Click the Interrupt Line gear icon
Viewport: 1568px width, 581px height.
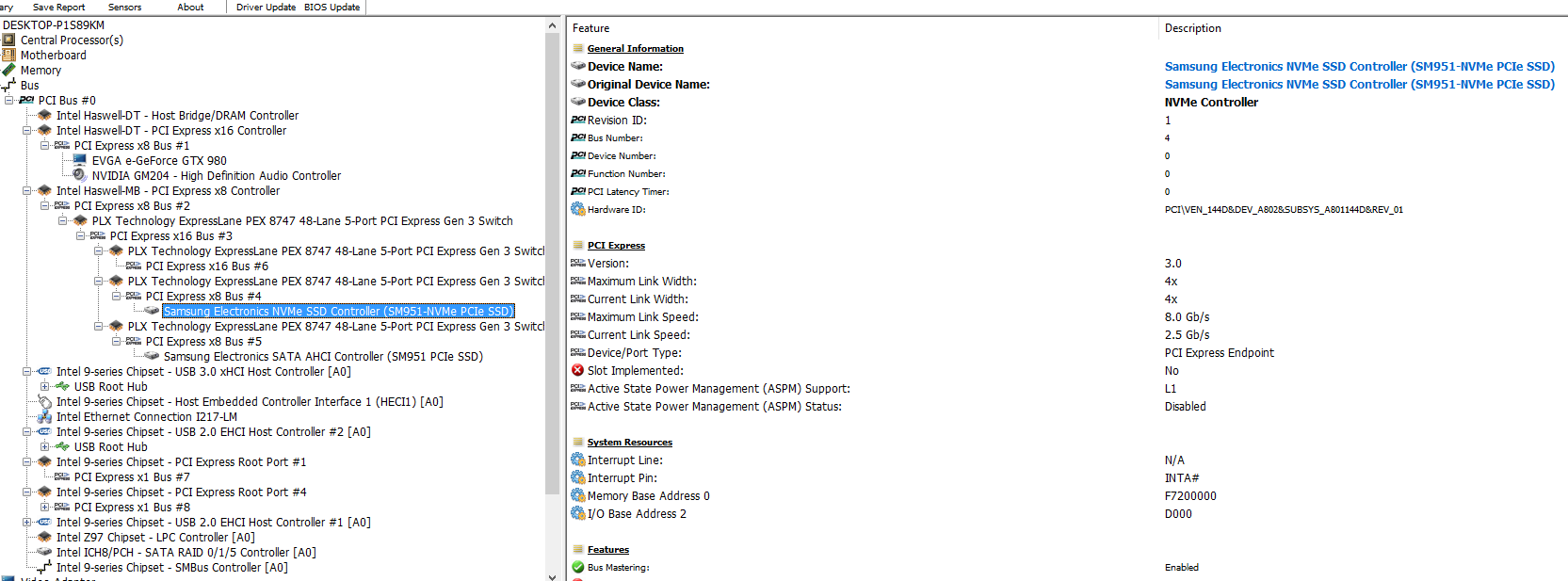pyautogui.click(x=578, y=460)
